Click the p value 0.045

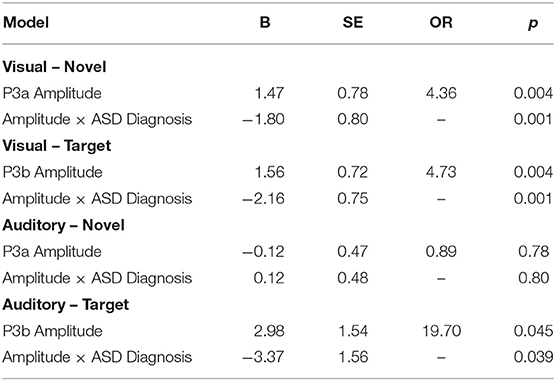point(533,331)
